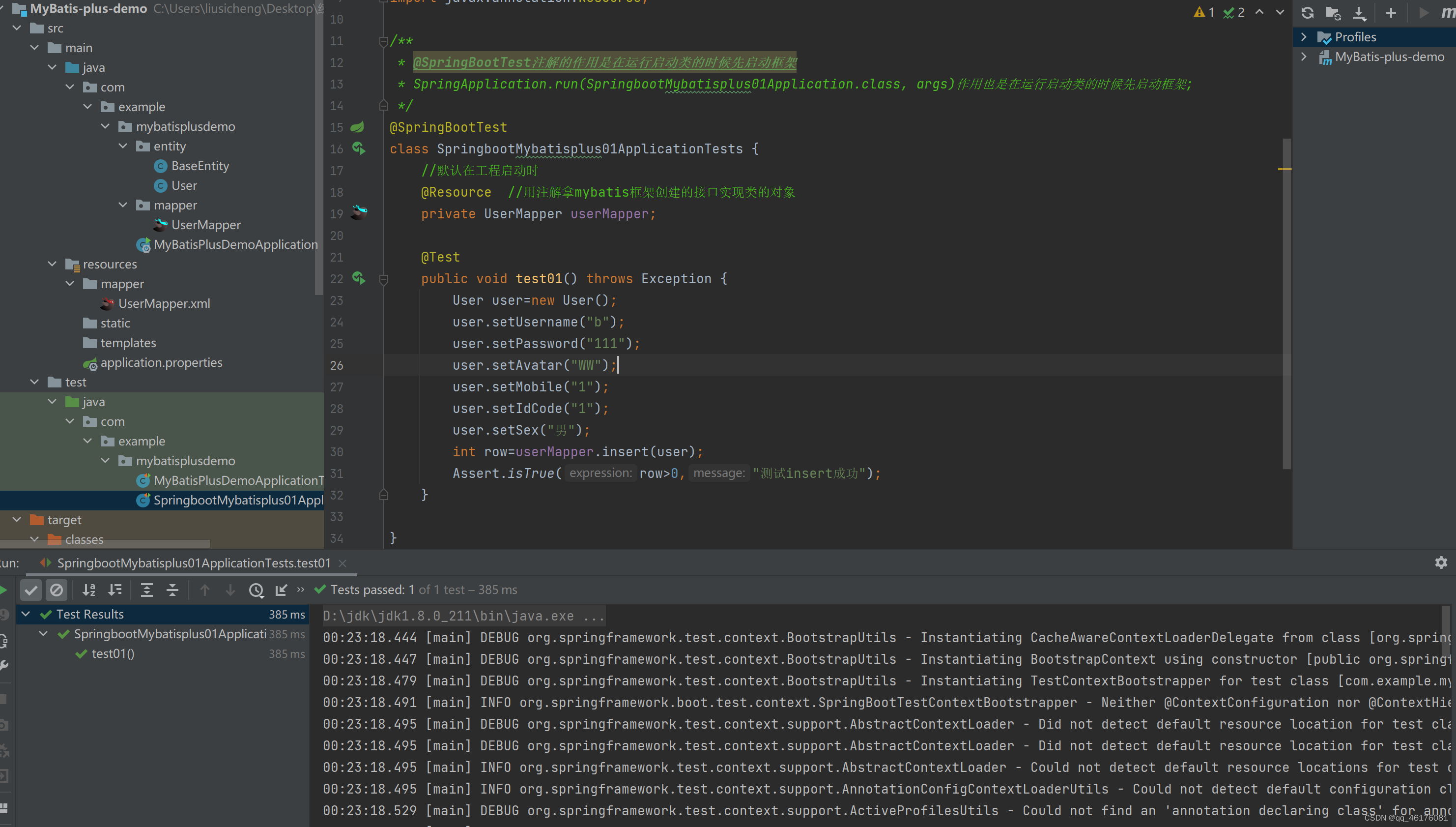Image resolution: width=1456 pixels, height=827 pixels.
Task: Click editor vertical scrollbar thumb
Action: [1286, 303]
